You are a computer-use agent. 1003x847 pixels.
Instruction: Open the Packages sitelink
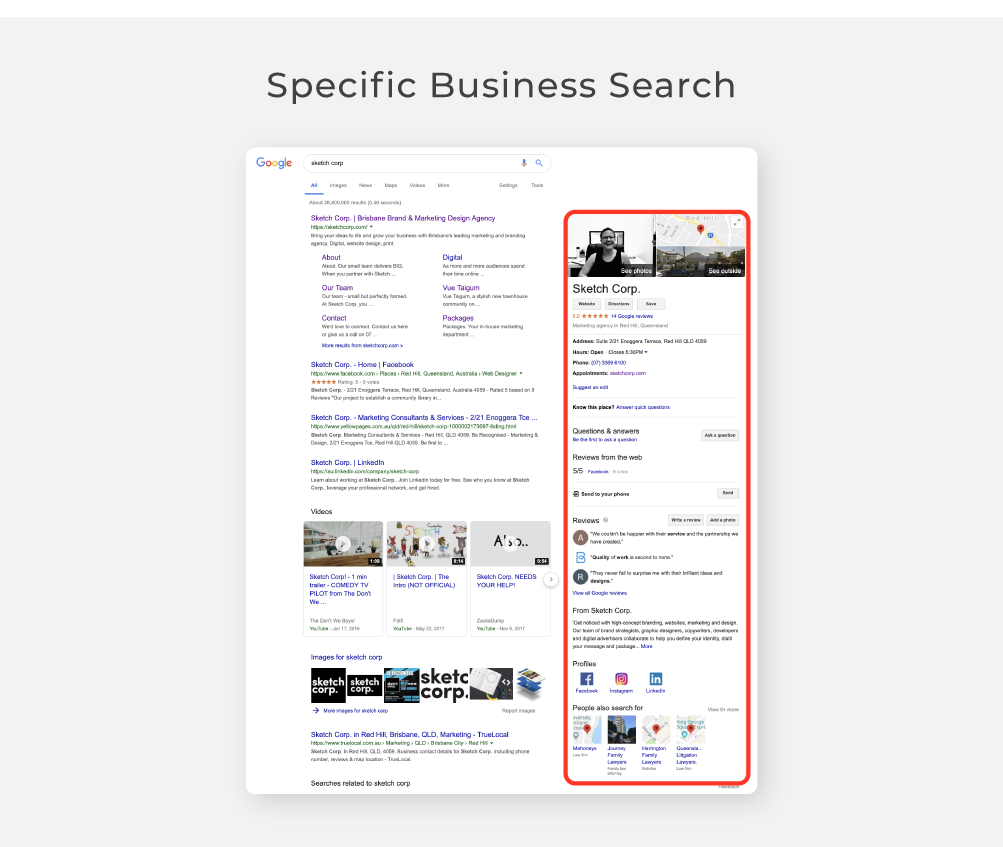click(x=458, y=318)
